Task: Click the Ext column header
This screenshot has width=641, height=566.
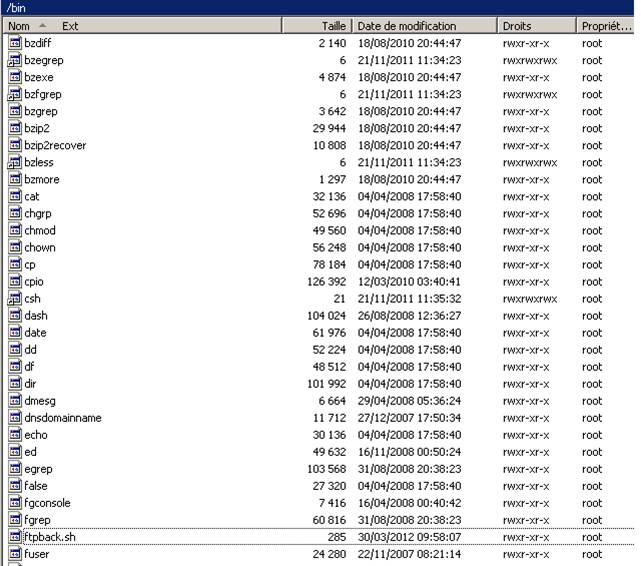Action: (70, 25)
